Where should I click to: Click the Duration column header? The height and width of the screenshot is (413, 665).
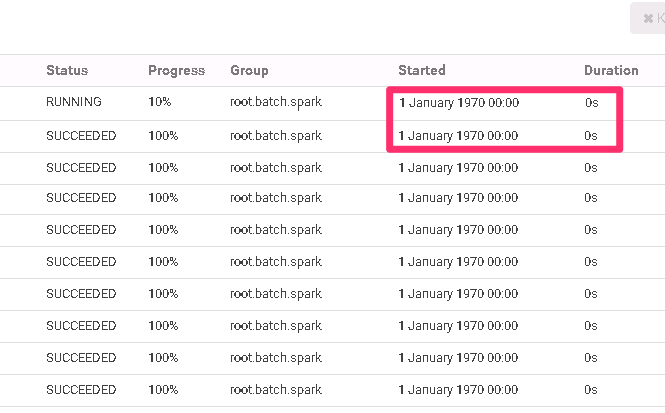(611, 71)
